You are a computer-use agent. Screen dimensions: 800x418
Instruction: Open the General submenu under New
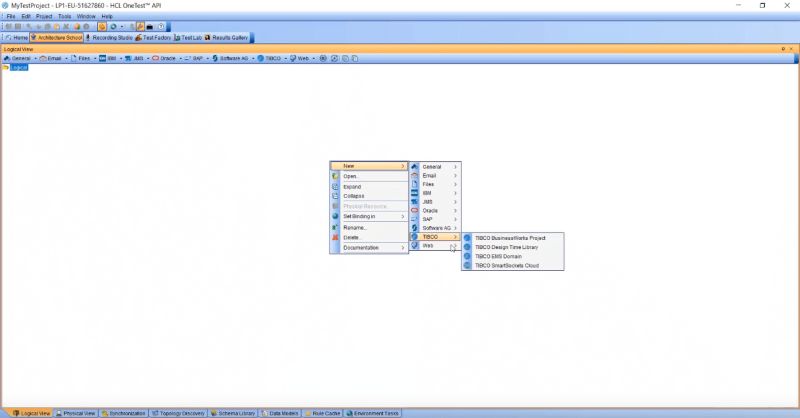435,167
